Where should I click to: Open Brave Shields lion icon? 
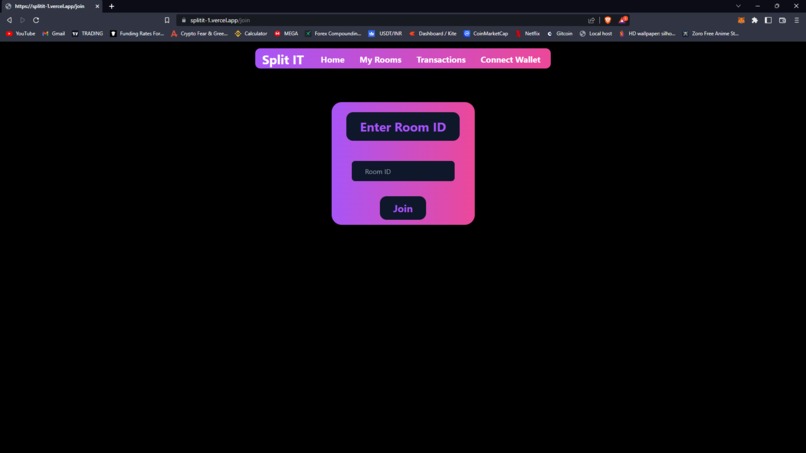coord(608,20)
